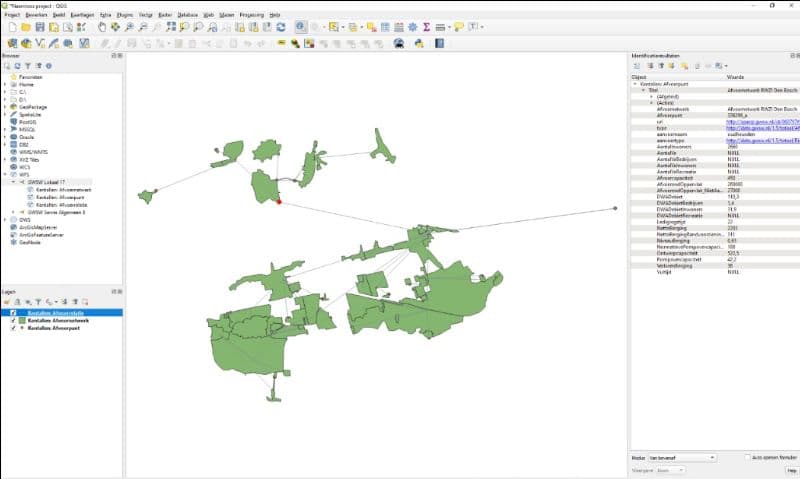This screenshot has height=479, width=800.
Task: Click the Save Project icon
Action: [40, 27]
